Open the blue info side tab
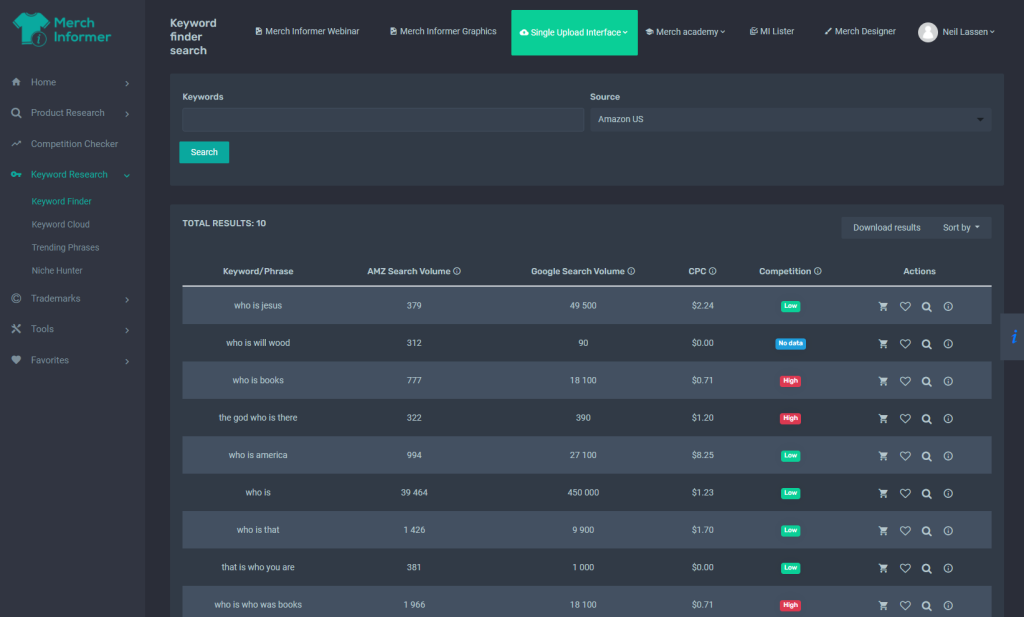The width and height of the screenshot is (1024, 617). [x=1013, y=337]
